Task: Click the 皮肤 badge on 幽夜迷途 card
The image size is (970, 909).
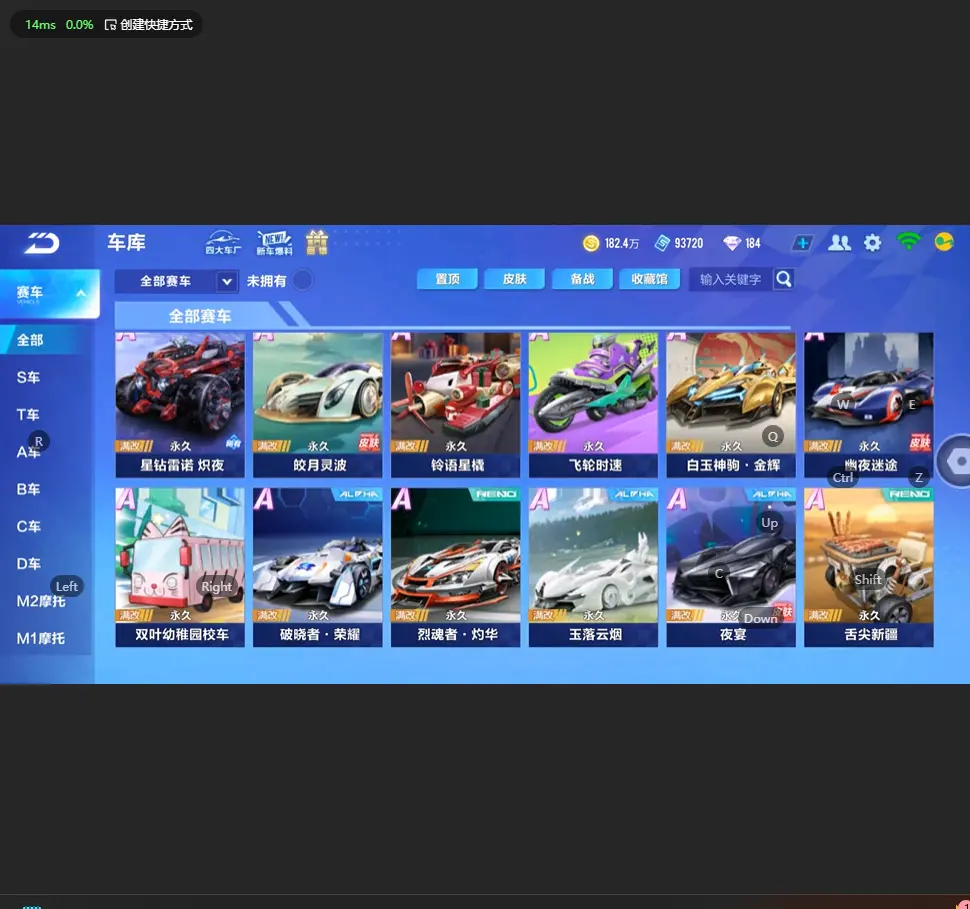Action: [x=920, y=442]
